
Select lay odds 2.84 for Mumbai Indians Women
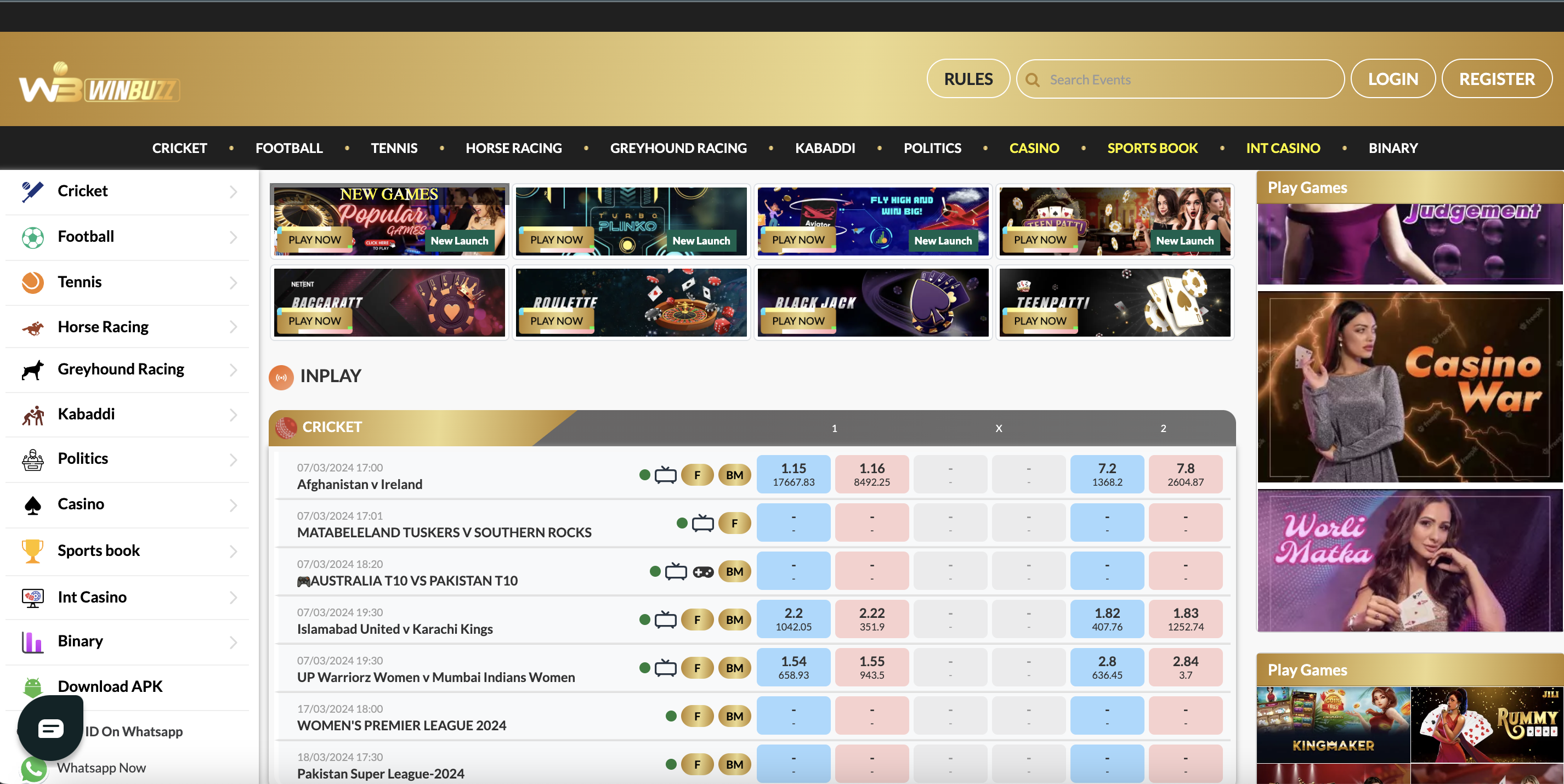(x=1185, y=667)
